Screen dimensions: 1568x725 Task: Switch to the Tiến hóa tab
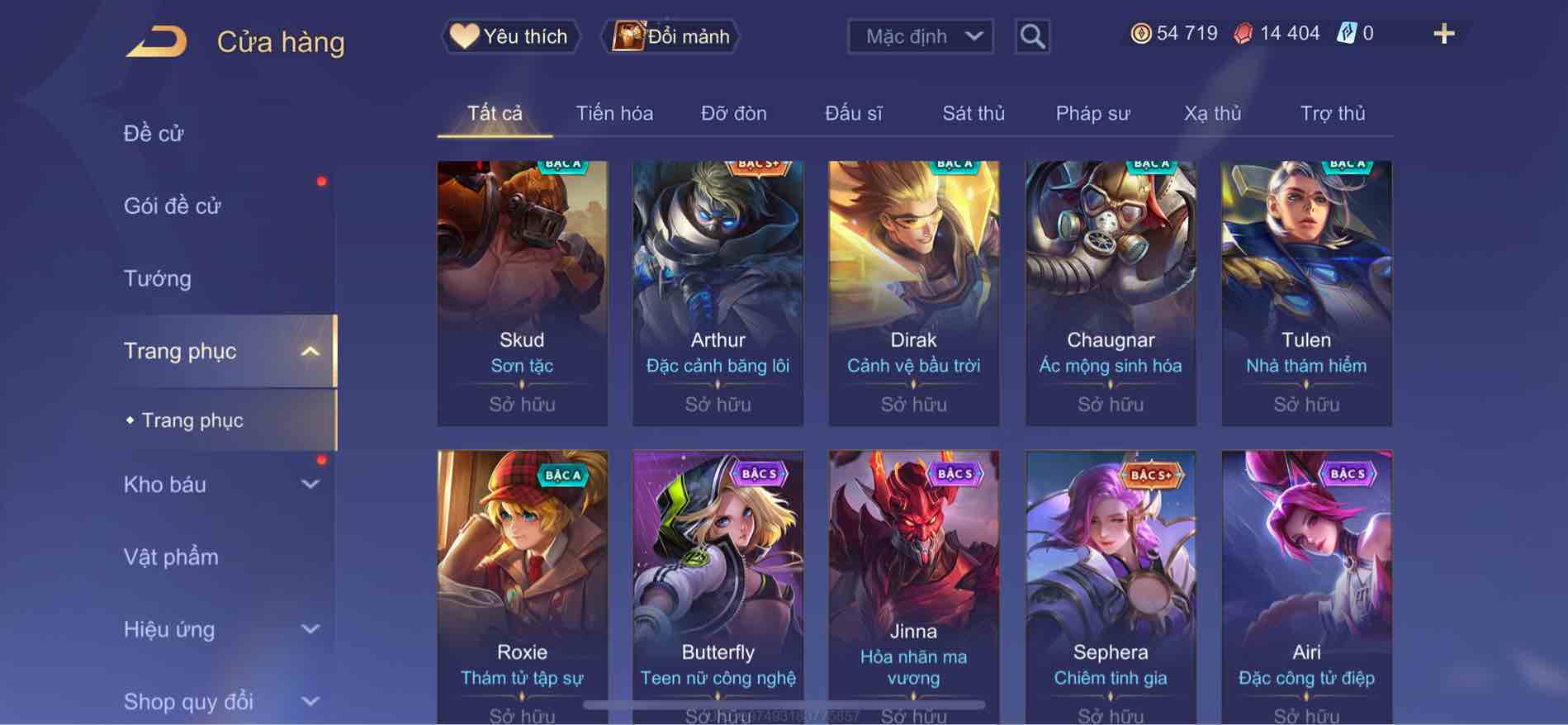tap(614, 113)
